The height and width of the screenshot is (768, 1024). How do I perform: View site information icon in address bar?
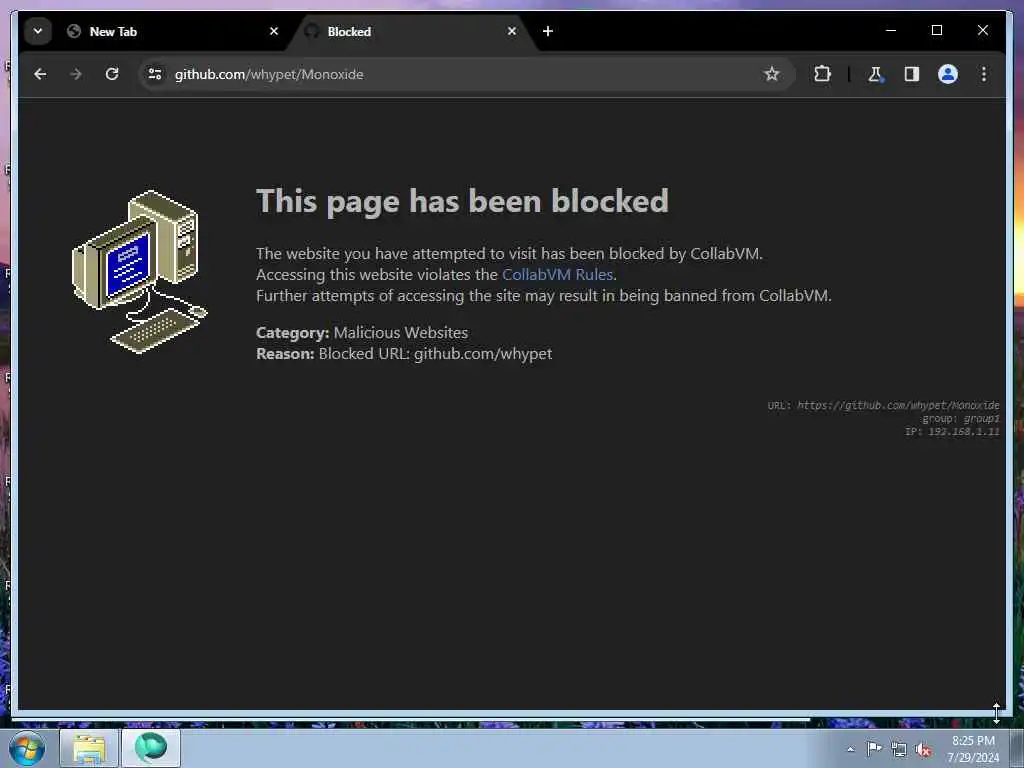coord(155,74)
